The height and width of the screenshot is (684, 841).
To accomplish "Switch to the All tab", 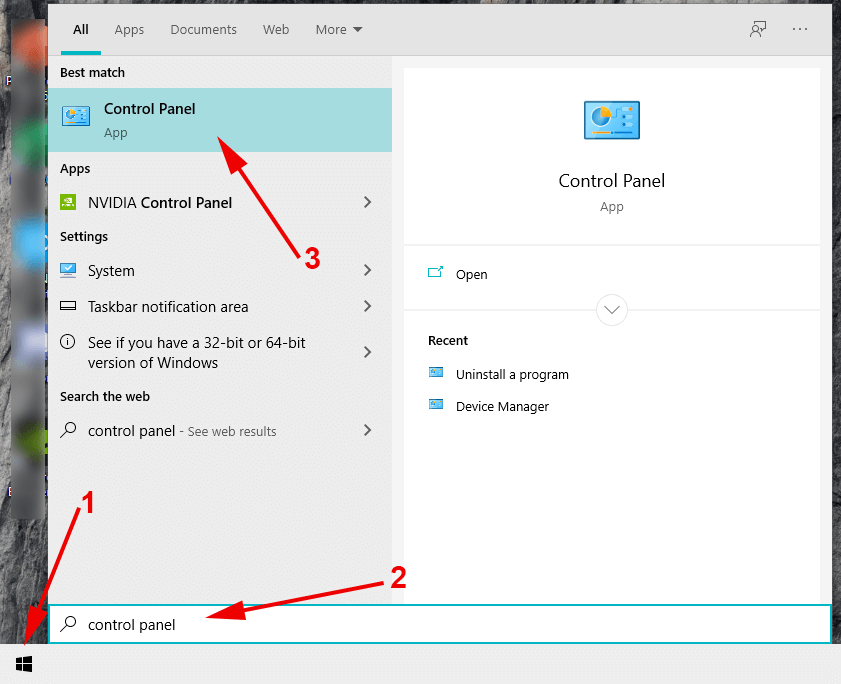I will tap(80, 30).
